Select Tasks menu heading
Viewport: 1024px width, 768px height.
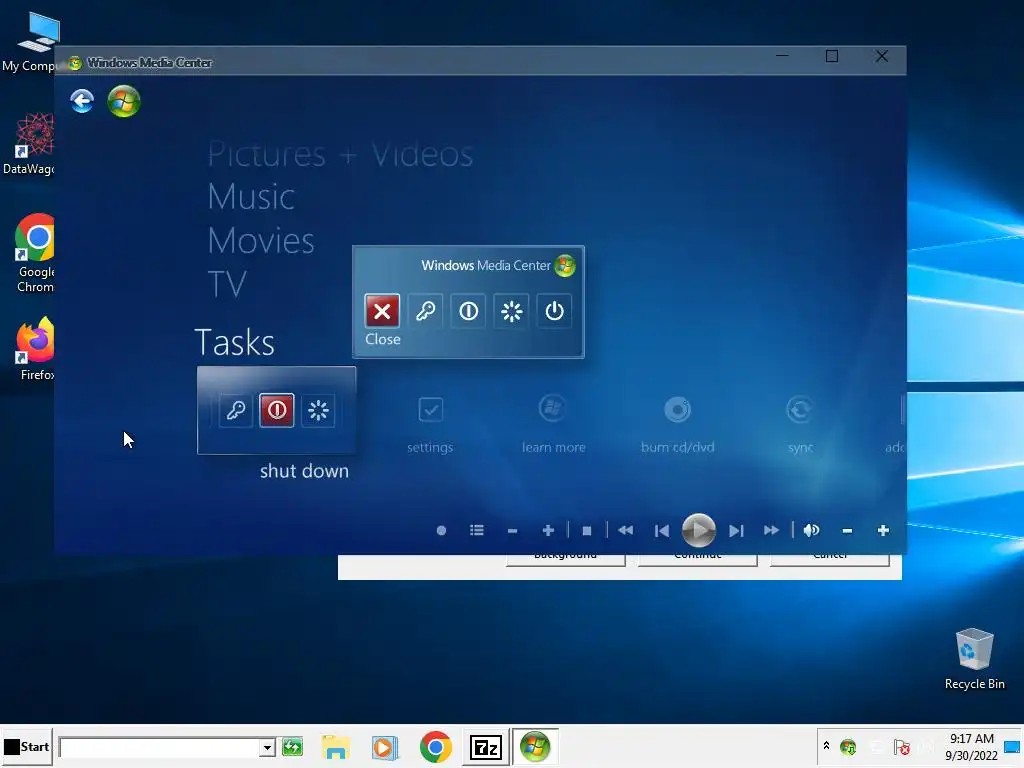[x=234, y=342]
